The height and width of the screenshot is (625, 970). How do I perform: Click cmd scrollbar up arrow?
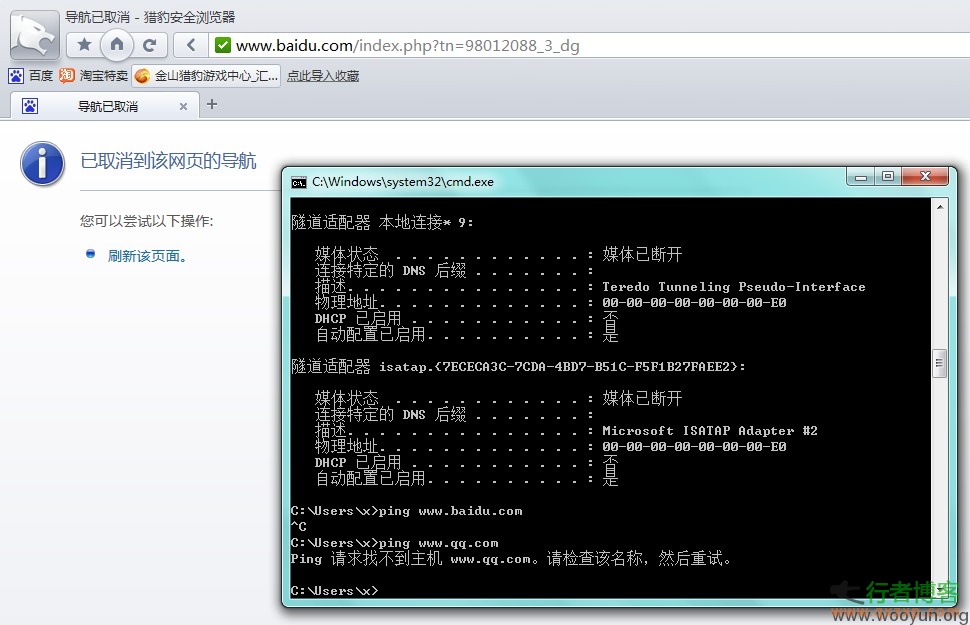coord(940,207)
